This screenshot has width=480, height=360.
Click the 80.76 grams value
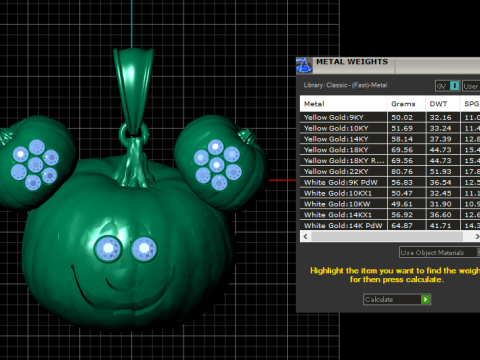point(402,172)
